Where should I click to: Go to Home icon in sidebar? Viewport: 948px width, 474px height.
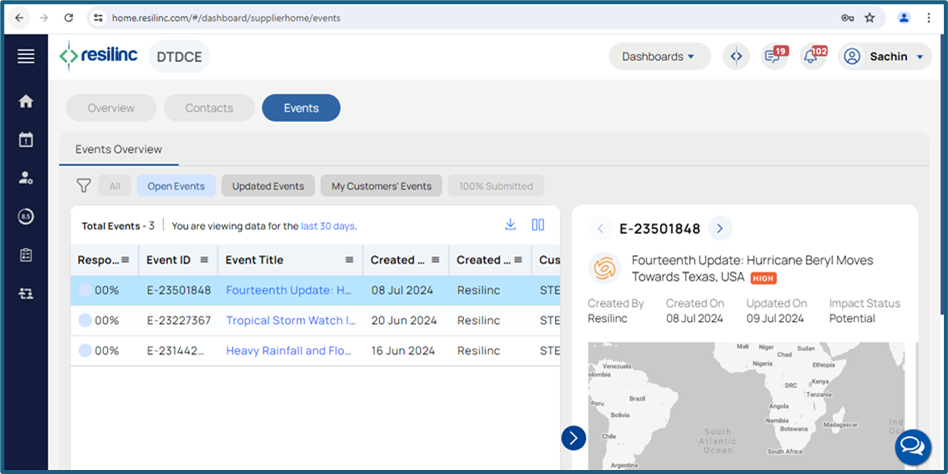(26, 102)
